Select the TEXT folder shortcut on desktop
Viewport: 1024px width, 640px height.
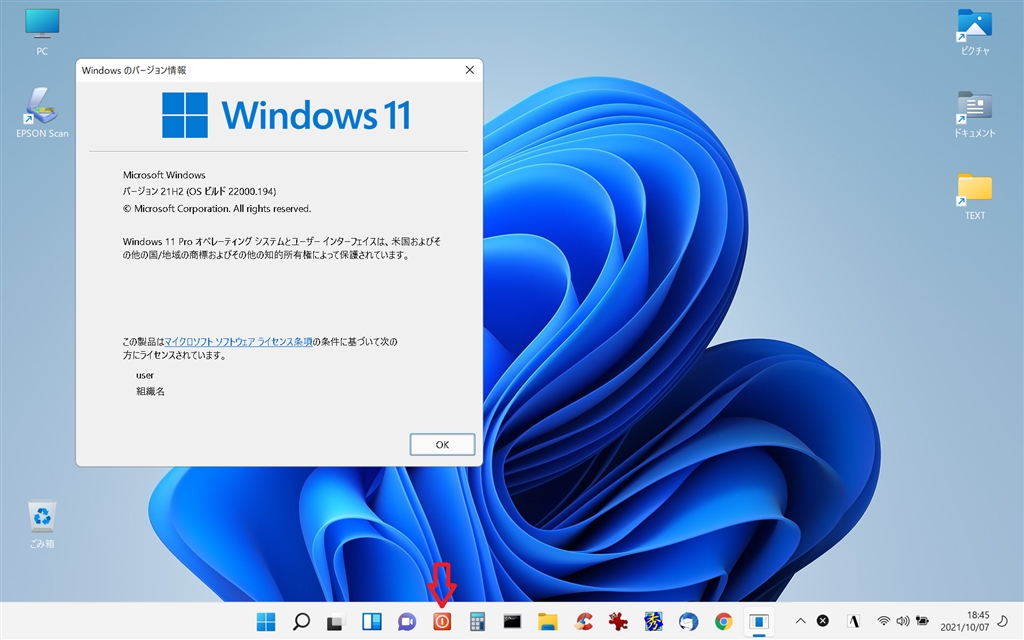(974, 197)
